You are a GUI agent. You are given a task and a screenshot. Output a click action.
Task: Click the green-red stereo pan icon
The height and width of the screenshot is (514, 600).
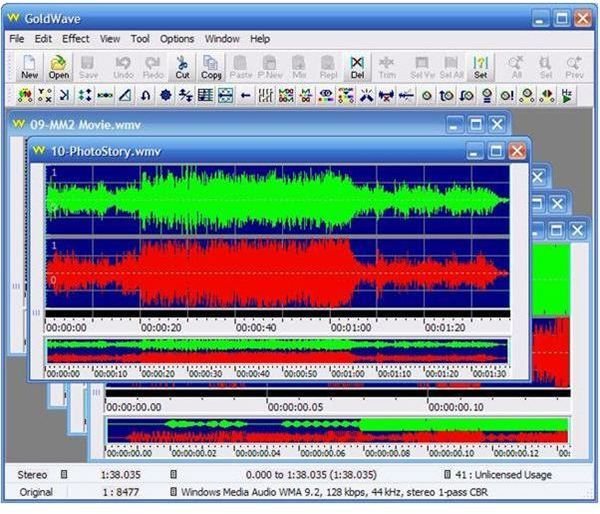(547, 95)
